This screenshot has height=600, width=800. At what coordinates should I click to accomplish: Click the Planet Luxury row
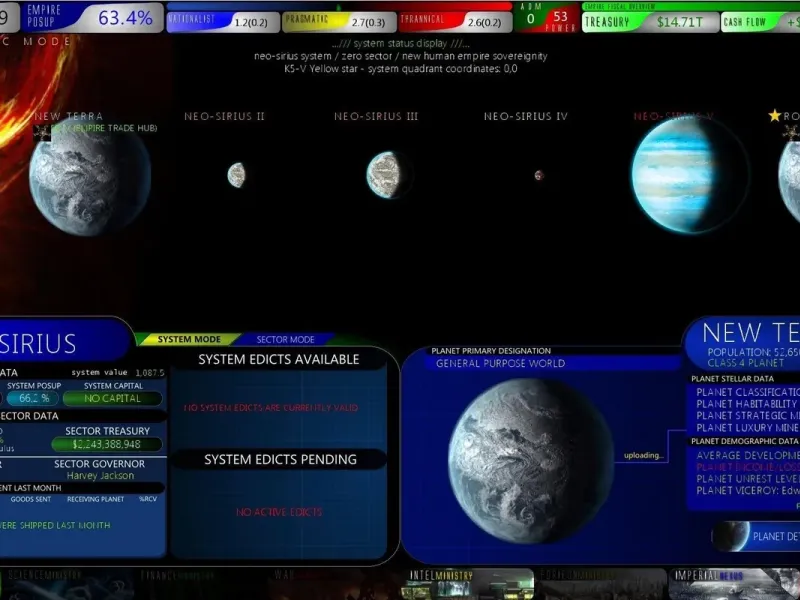click(748, 428)
